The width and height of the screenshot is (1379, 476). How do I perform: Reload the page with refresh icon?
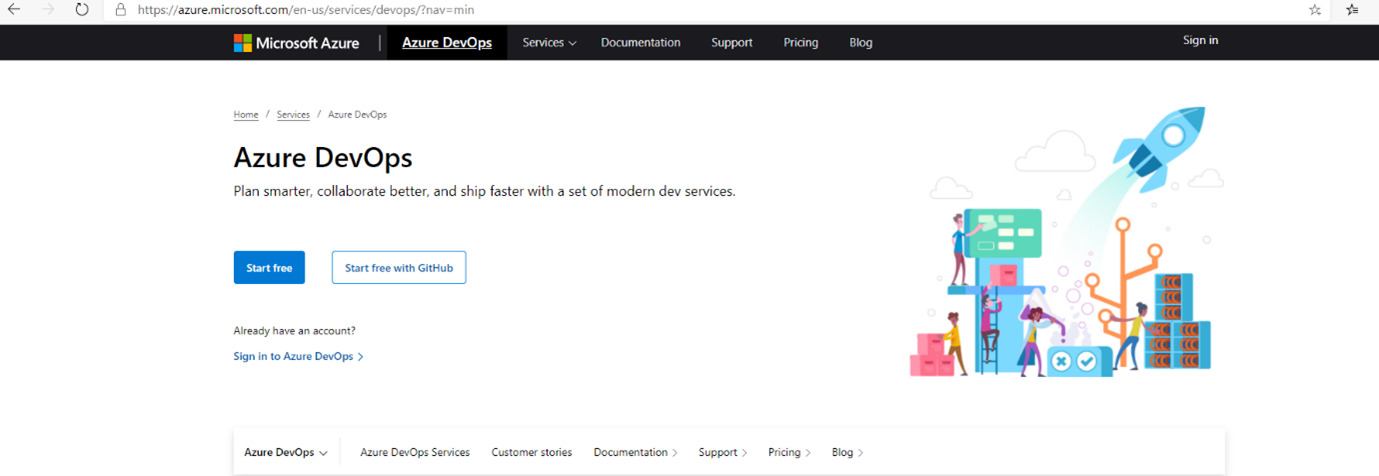click(82, 10)
